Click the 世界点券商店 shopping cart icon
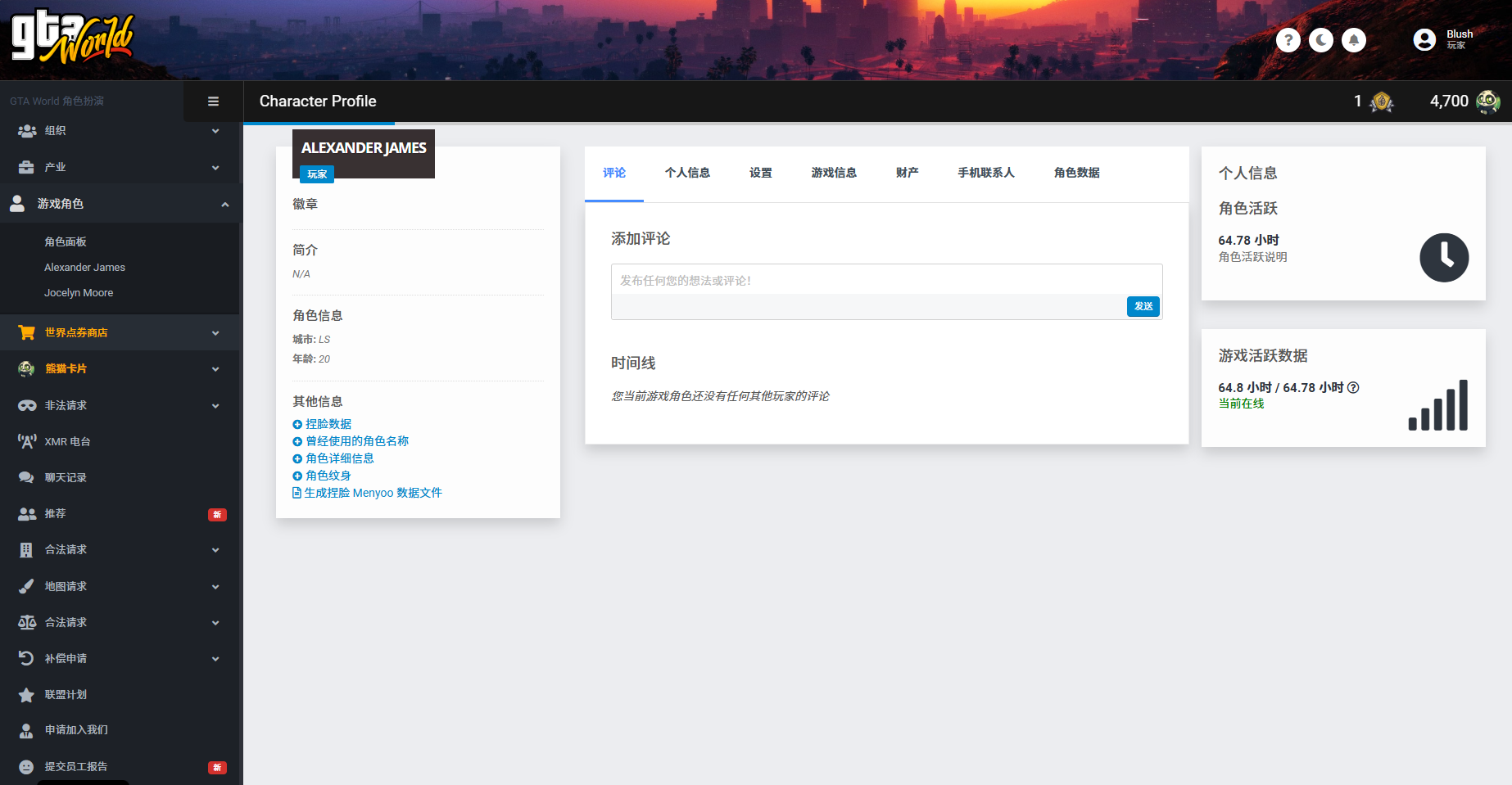Screen dimensions: 1512x785 [x=27, y=332]
